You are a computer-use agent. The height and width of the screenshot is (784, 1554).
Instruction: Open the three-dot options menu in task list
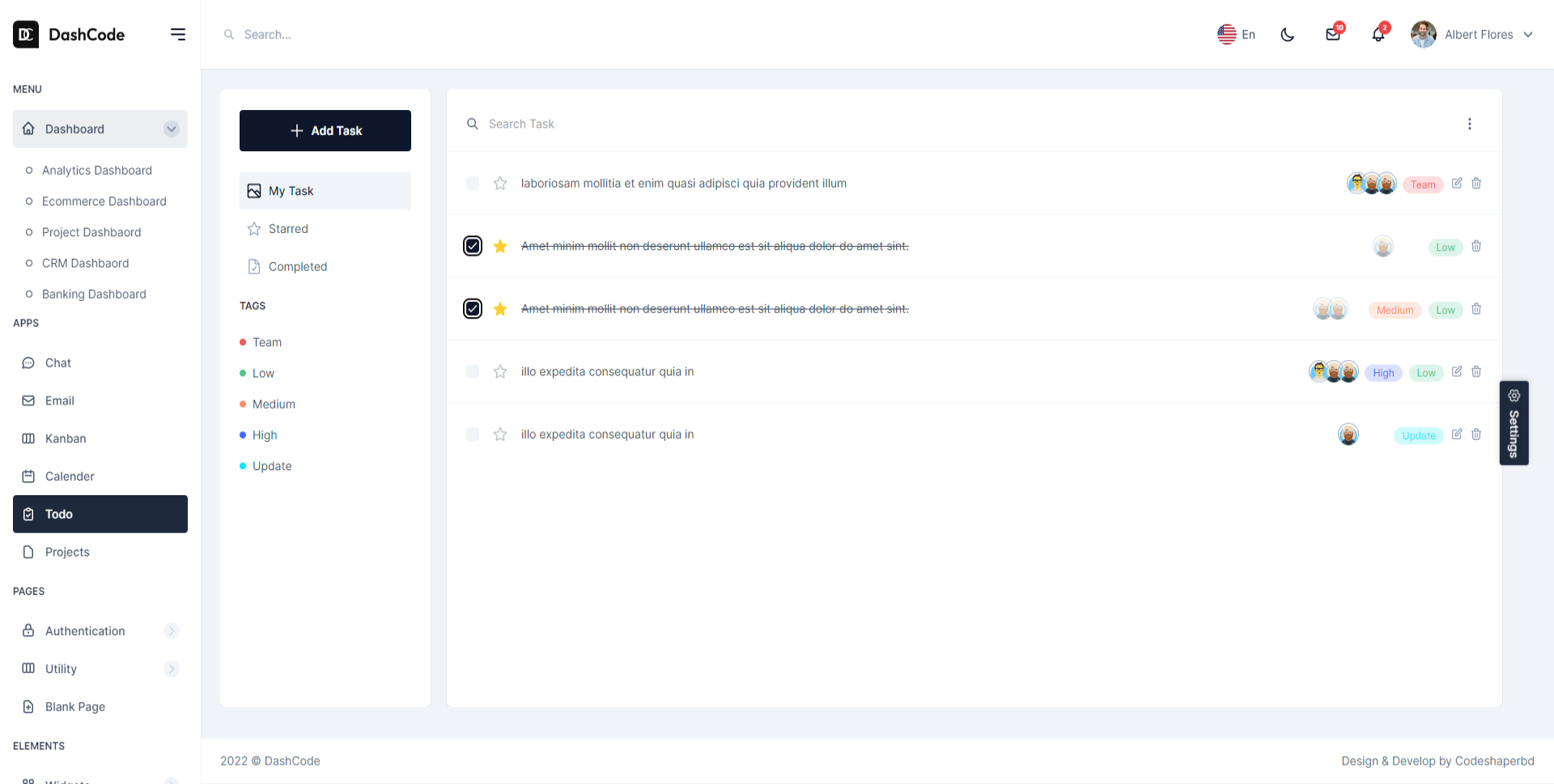(1470, 124)
